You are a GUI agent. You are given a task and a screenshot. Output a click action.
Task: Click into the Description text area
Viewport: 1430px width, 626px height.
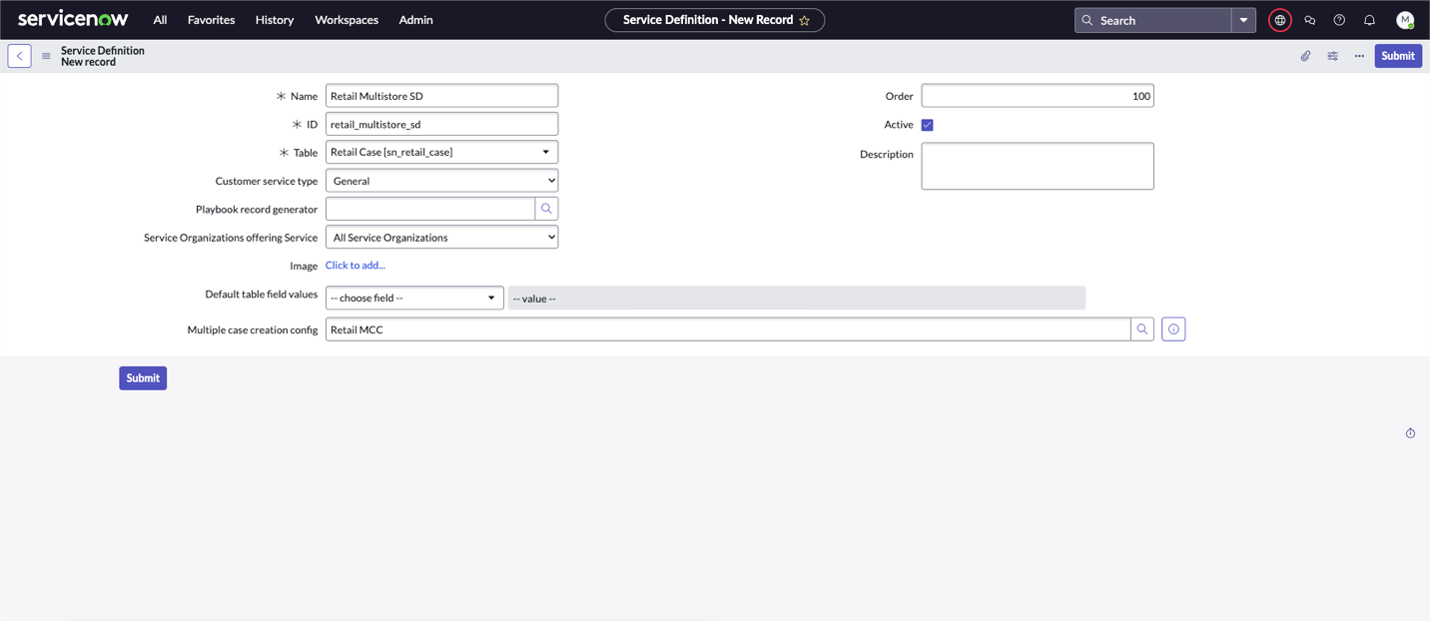tap(1037, 166)
